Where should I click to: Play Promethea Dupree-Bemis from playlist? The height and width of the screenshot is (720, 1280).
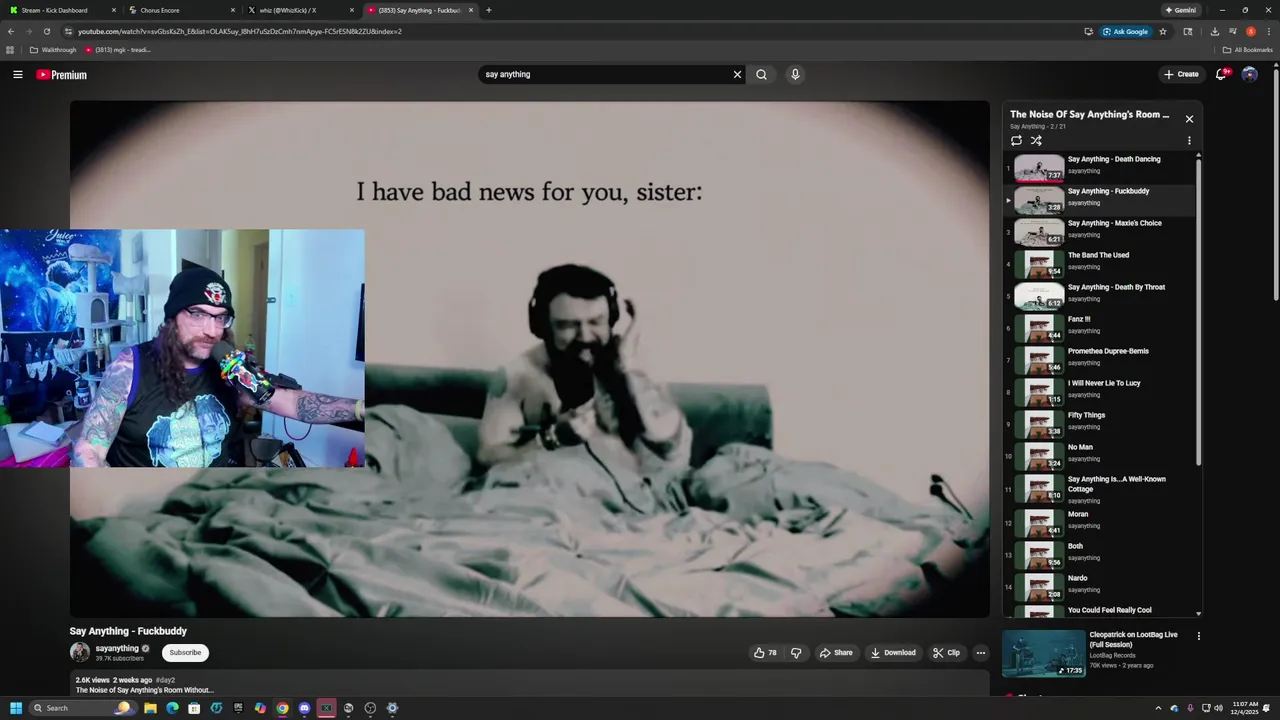point(1100,360)
